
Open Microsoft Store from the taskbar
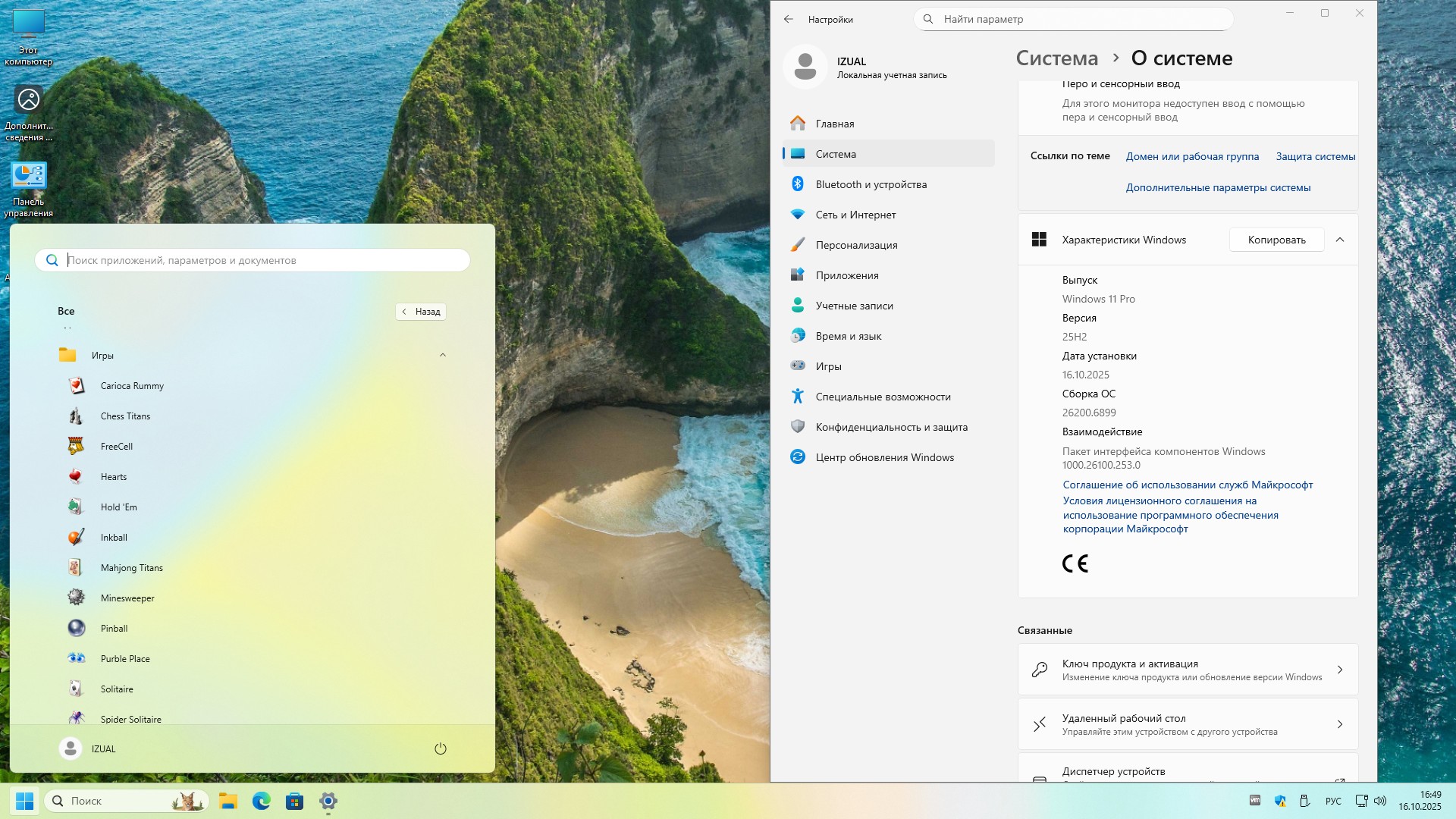(x=294, y=801)
